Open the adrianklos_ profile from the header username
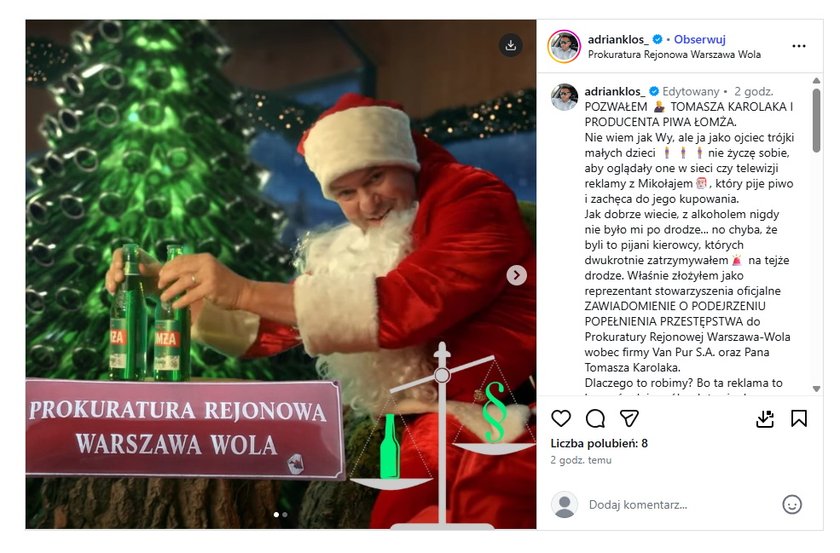 (x=618, y=39)
